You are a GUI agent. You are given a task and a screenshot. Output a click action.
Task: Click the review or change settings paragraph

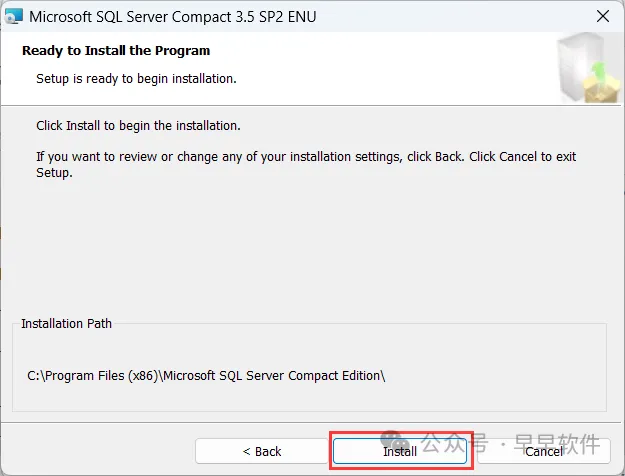point(306,164)
